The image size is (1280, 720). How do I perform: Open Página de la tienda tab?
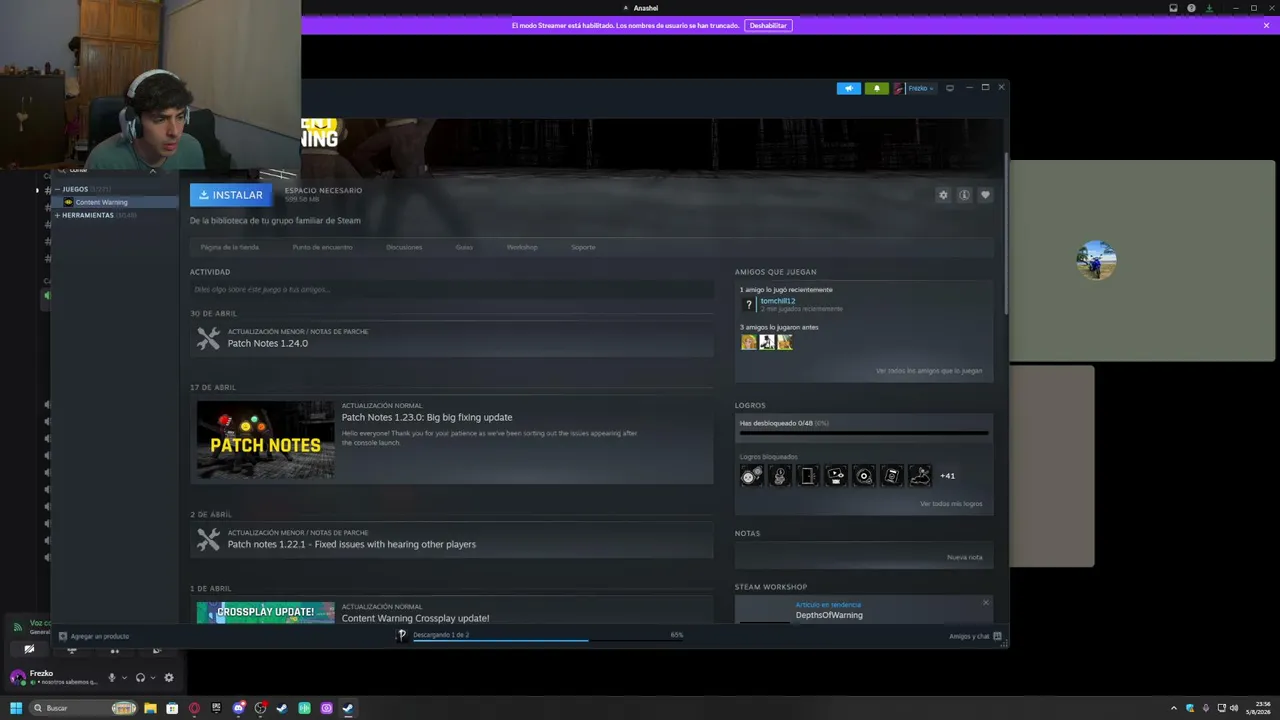229,247
